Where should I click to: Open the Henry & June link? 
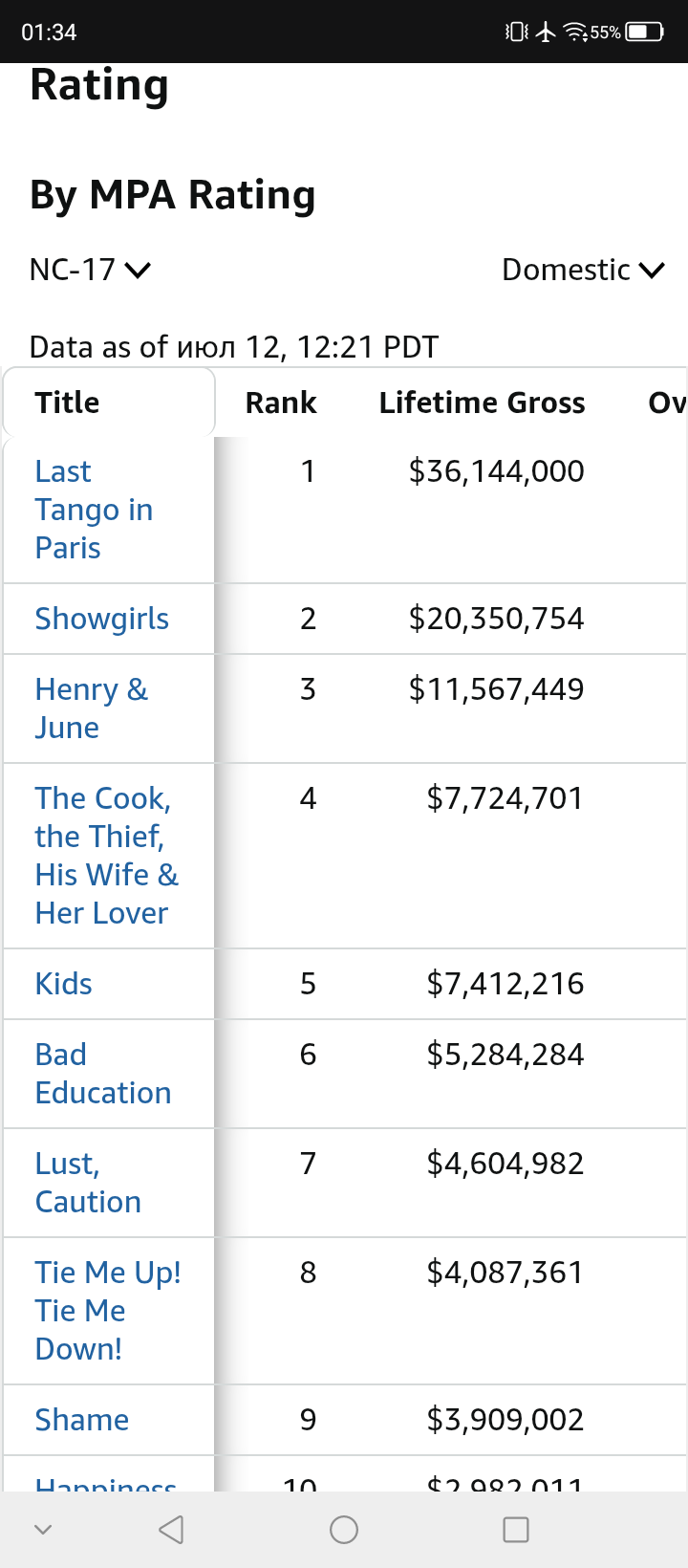click(x=91, y=708)
